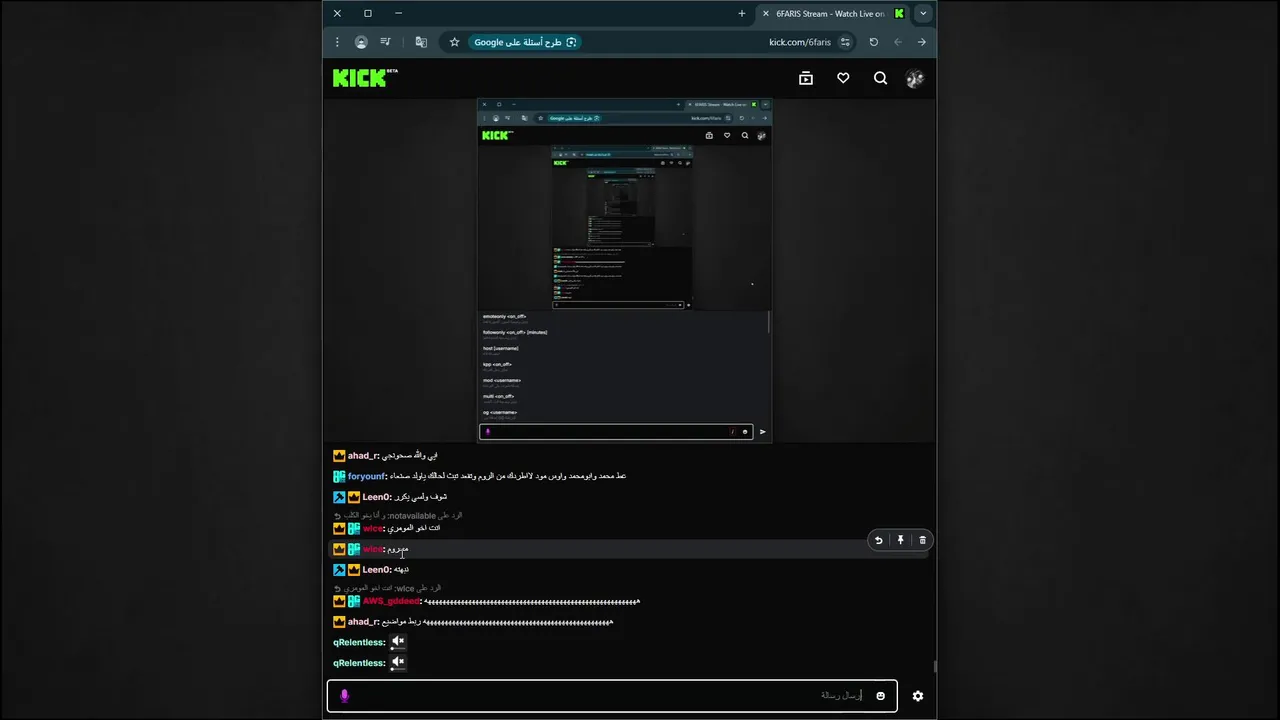Screen dimensions: 1280x720
Task: Close the 6FARIS Stream tab
Action: 765,13
